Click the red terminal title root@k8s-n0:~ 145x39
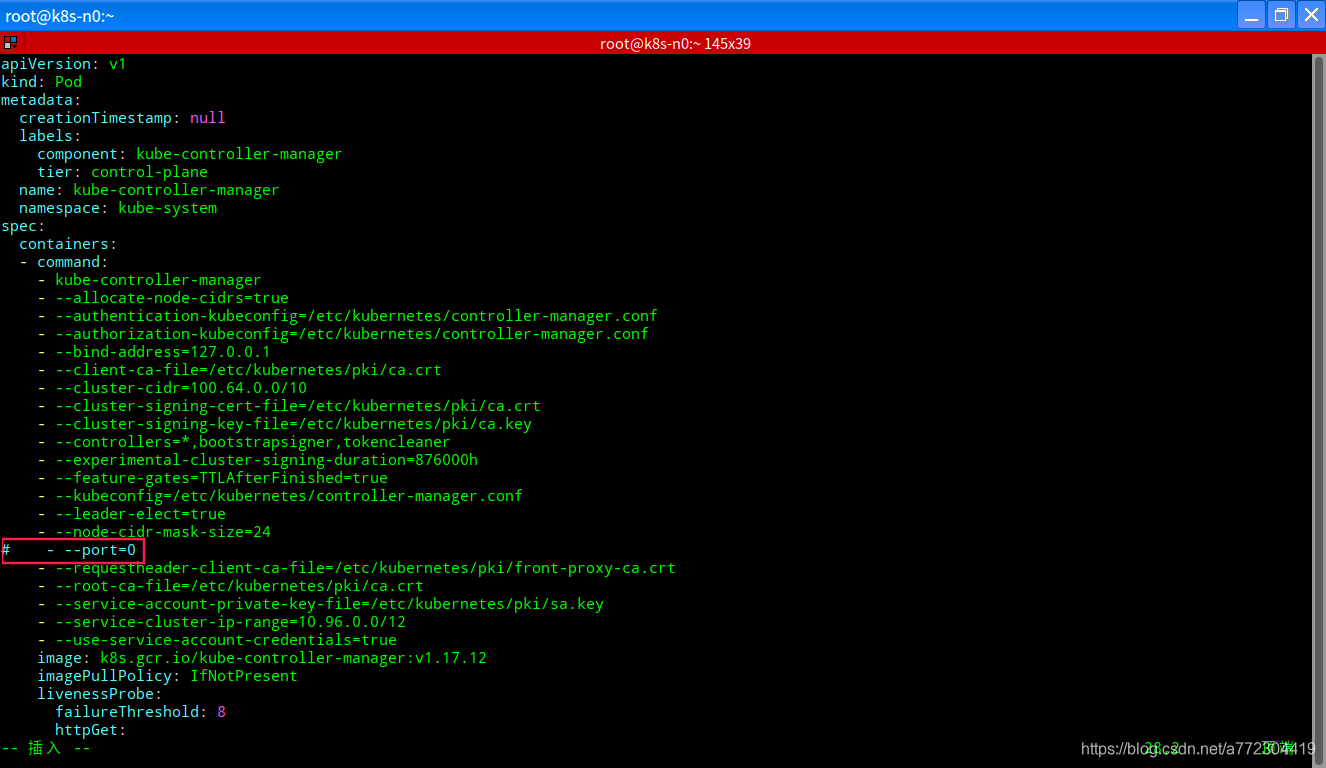Image resolution: width=1326 pixels, height=768 pixels. tap(675, 43)
